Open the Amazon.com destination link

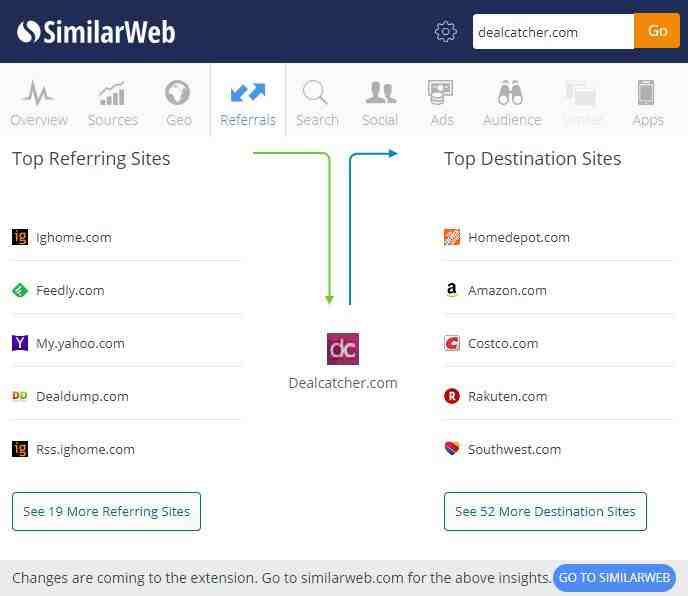coord(507,291)
